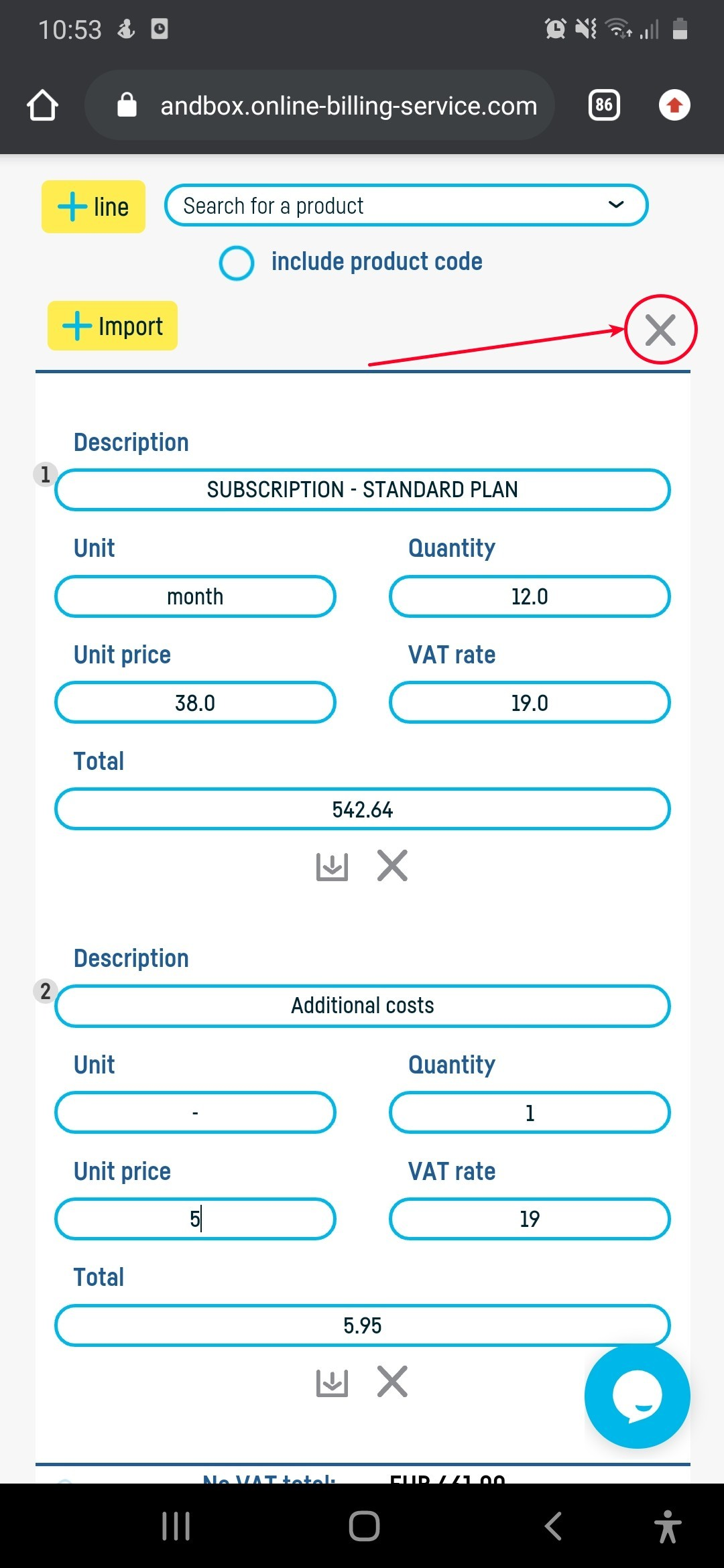Click the Unit field containing month

195,596
